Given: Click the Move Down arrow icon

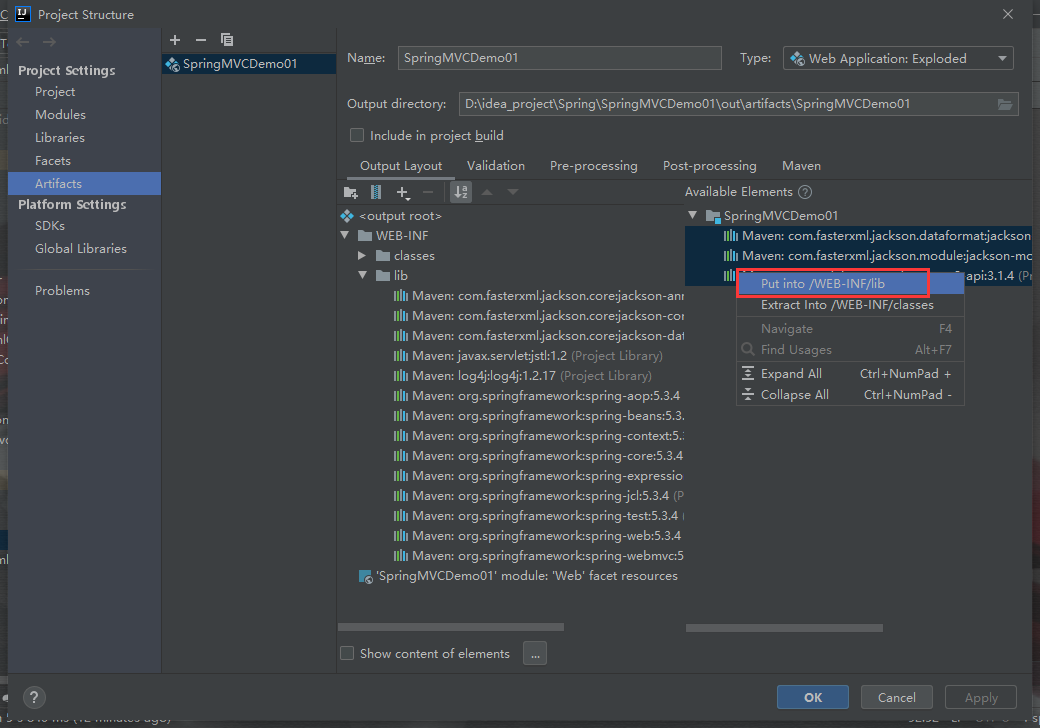Looking at the screenshot, I should 513,192.
